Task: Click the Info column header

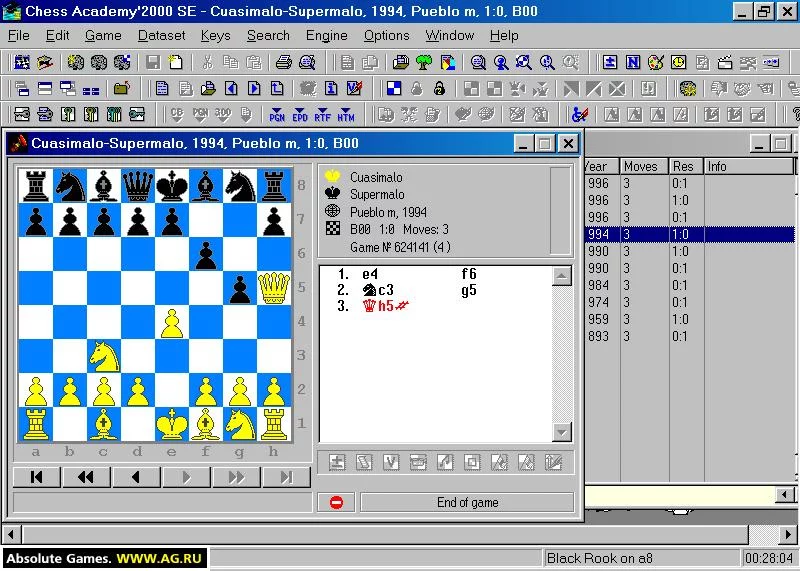Action: pyautogui.click(x=748, y=166)
